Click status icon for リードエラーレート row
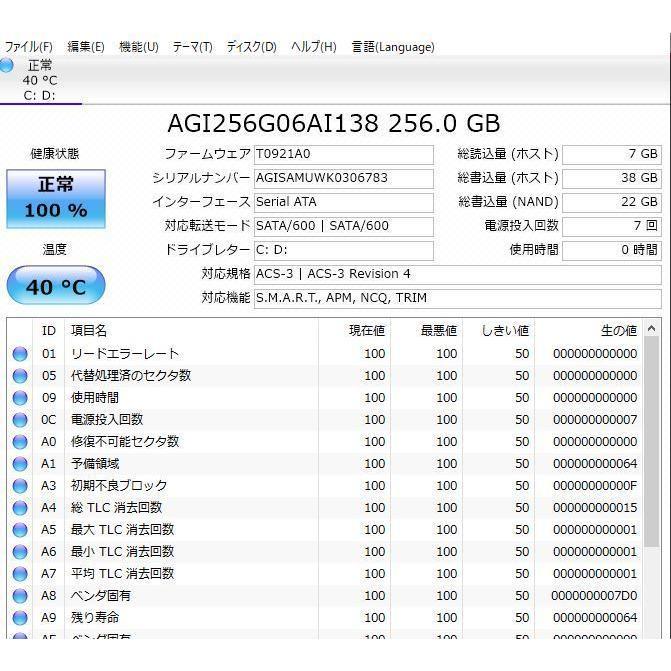This screenshot has width=671, height=671. 20,354
